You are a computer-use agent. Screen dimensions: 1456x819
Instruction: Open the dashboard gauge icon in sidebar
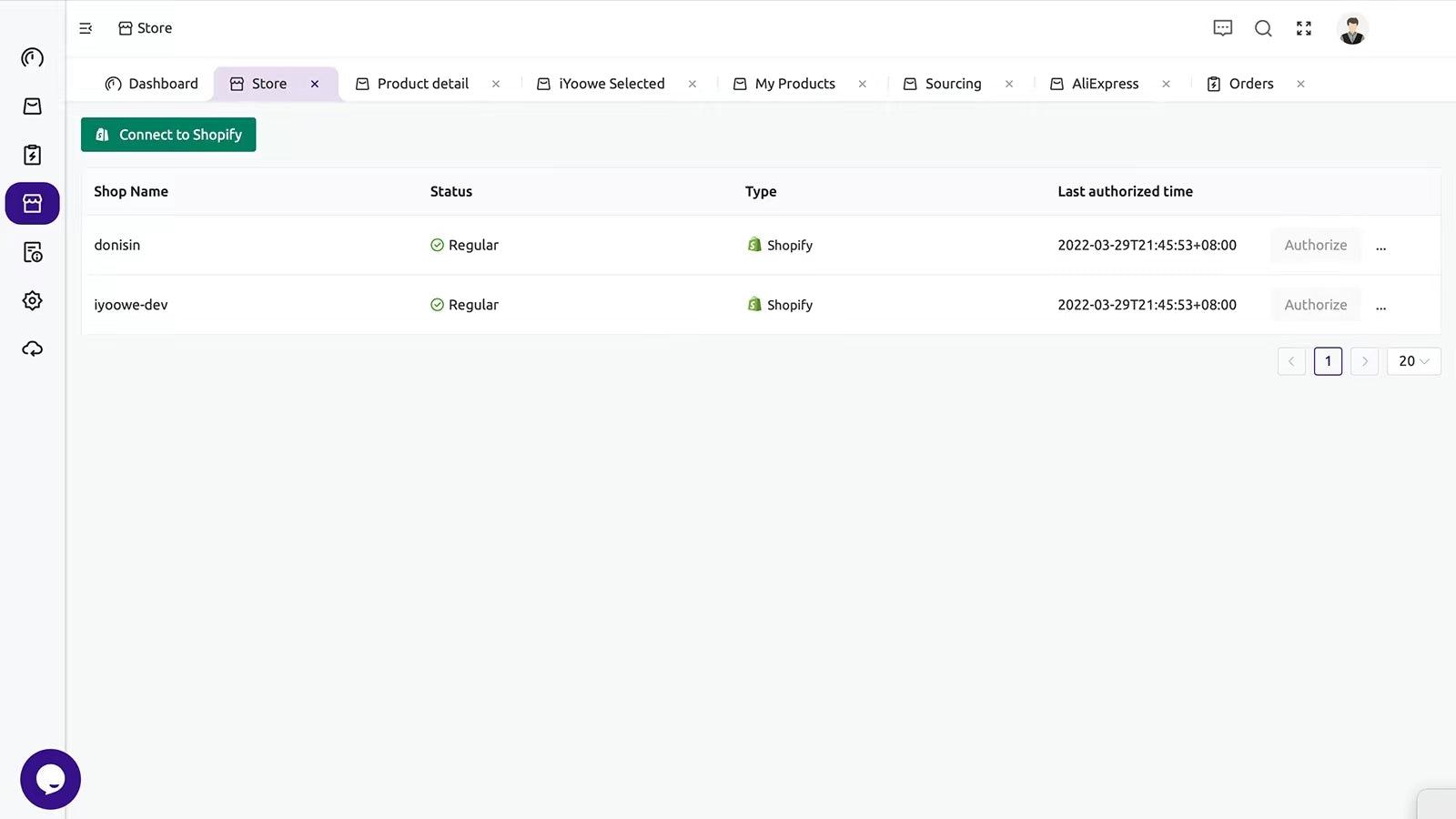click(32, 58)
